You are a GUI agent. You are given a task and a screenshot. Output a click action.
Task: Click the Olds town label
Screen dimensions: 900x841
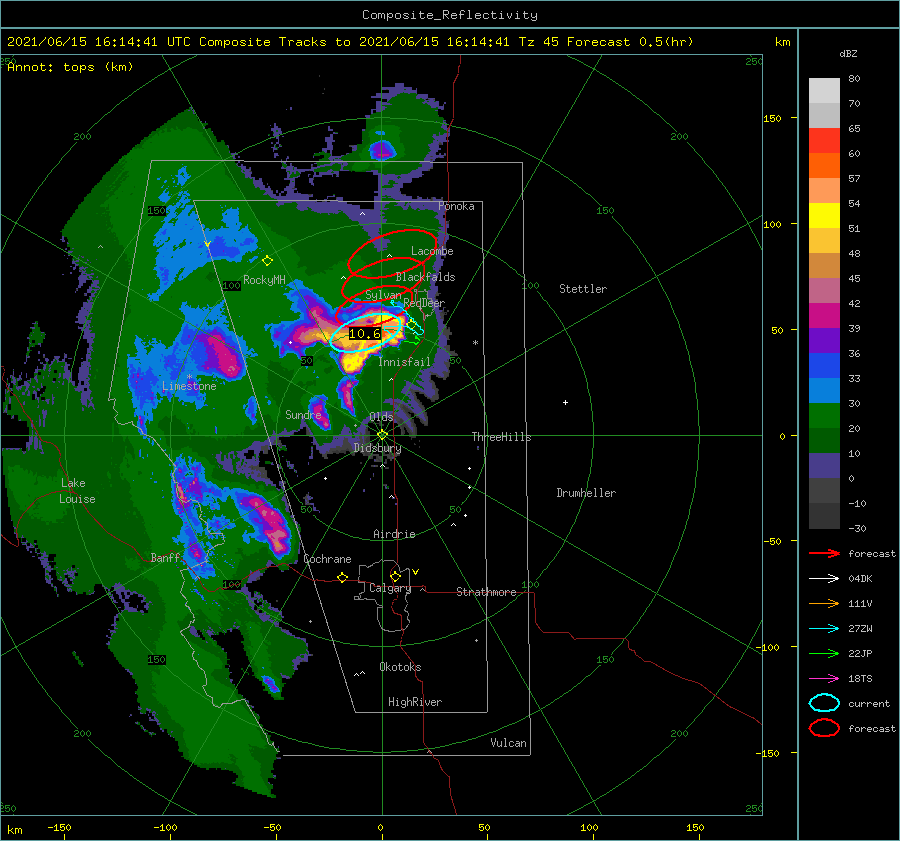point(381,416)
